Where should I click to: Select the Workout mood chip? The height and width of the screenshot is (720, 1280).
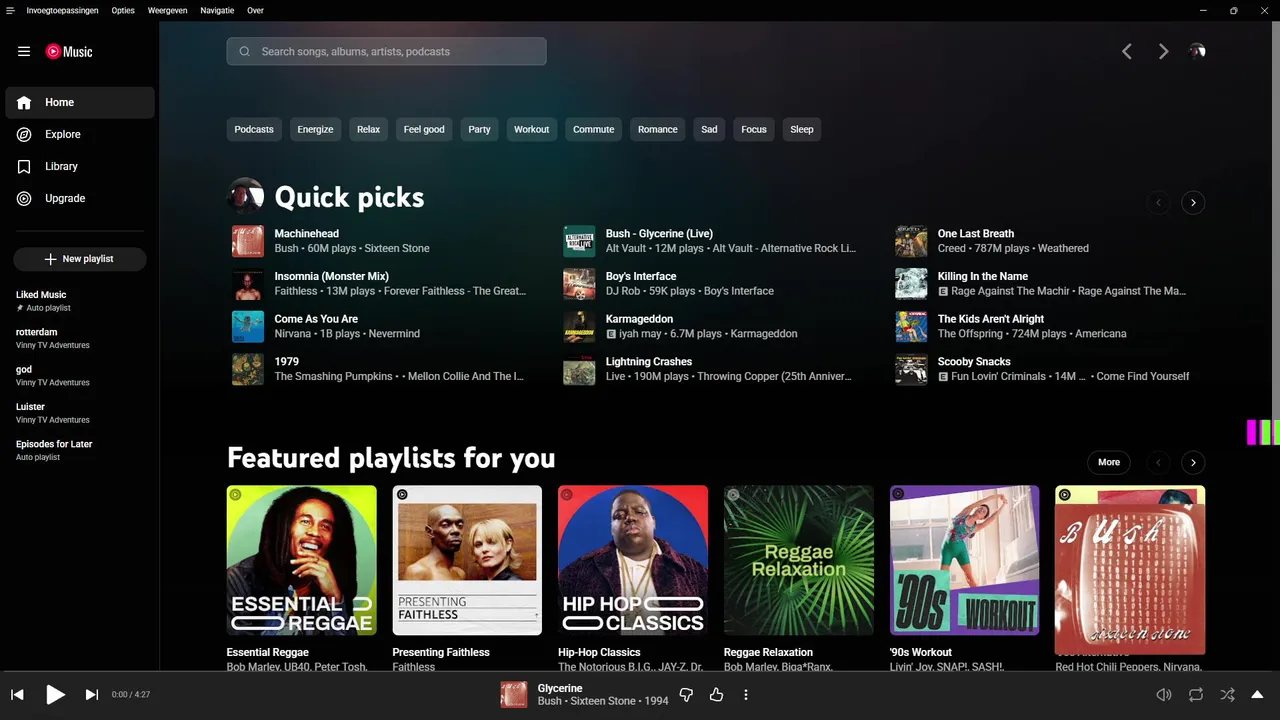point(531,129)
